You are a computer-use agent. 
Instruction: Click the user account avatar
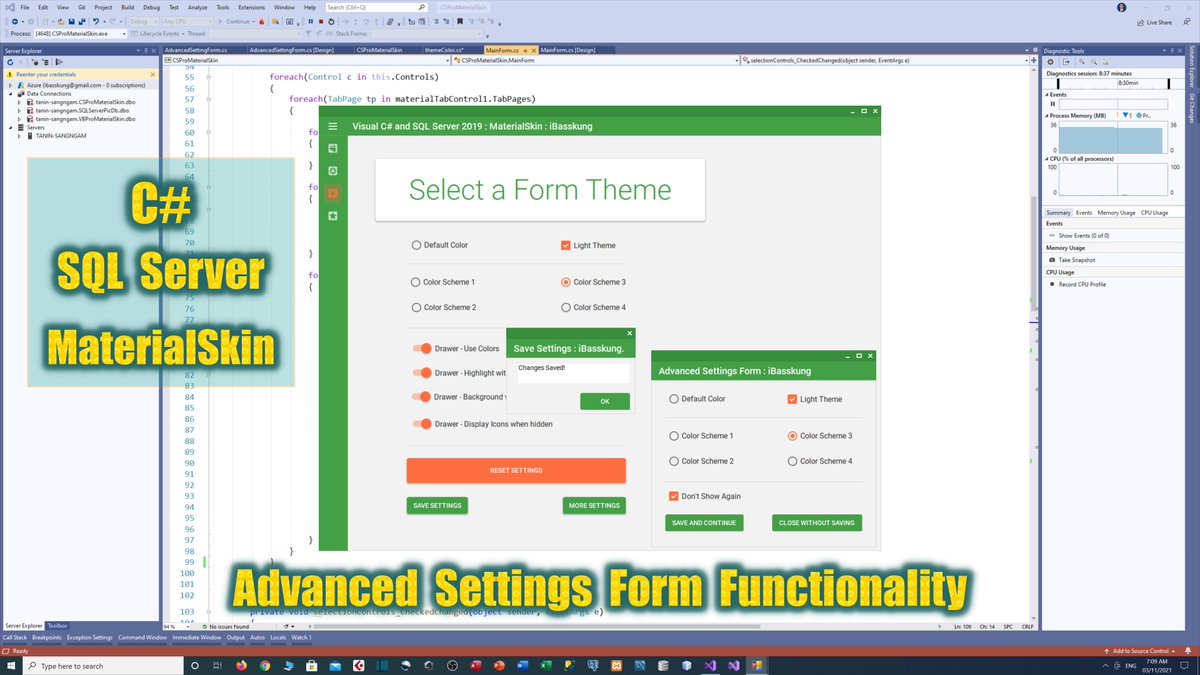tap(1123, 6)
